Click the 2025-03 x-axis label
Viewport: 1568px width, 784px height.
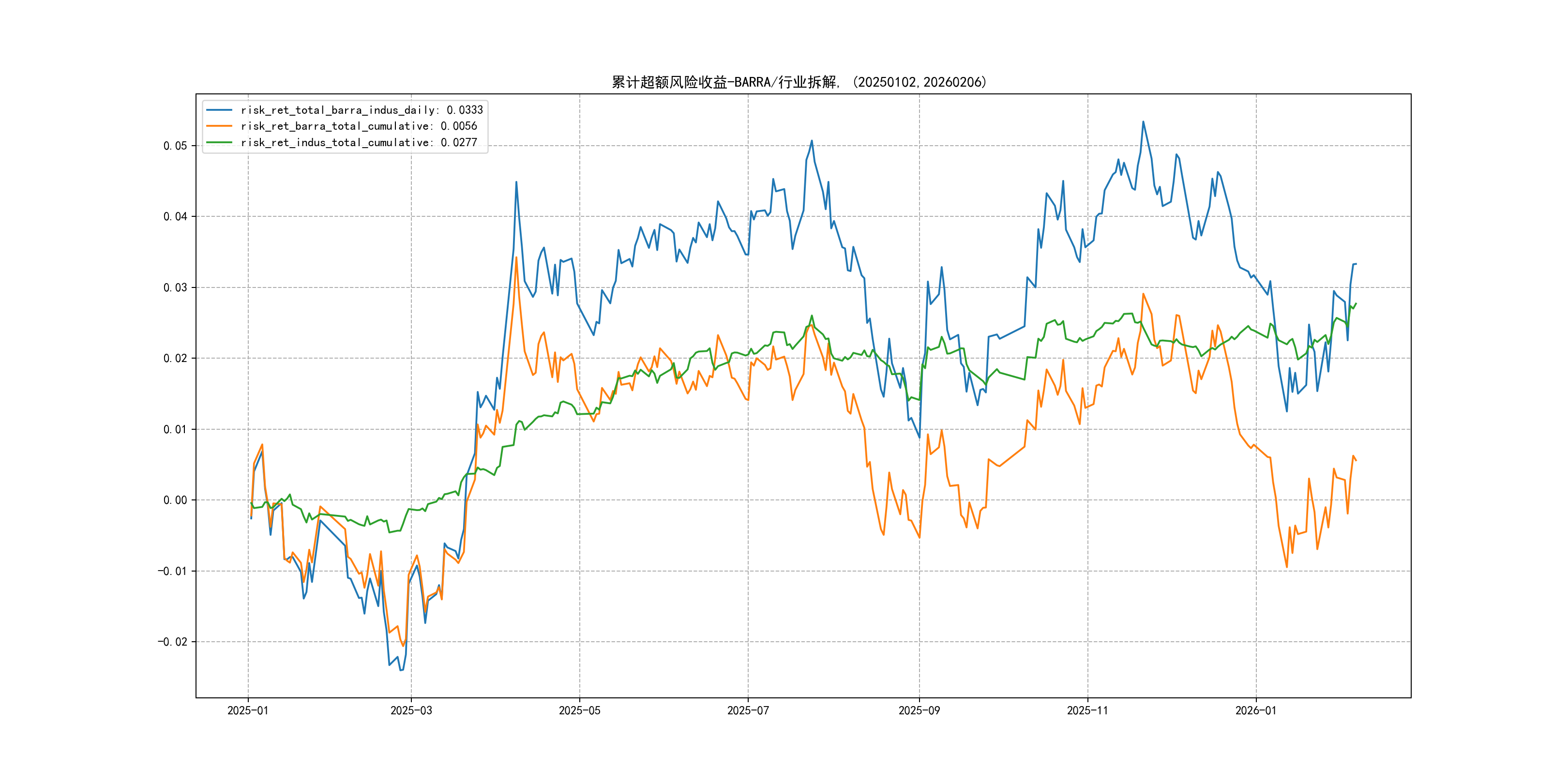411,710
